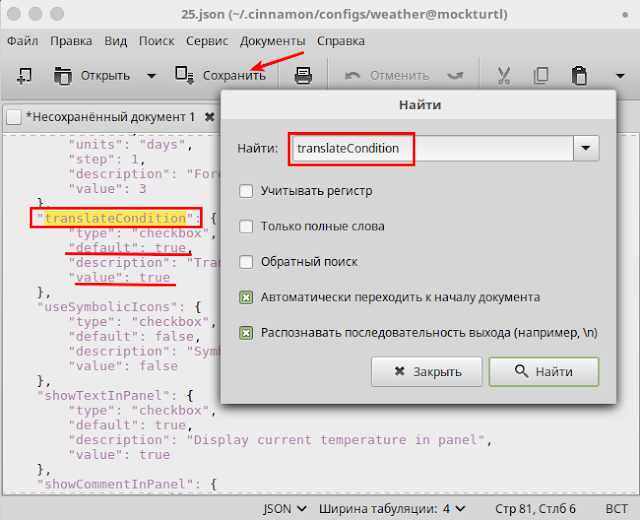Click the Display current temperature in panel text
The image size is (640, 520).
coord(336,440)
